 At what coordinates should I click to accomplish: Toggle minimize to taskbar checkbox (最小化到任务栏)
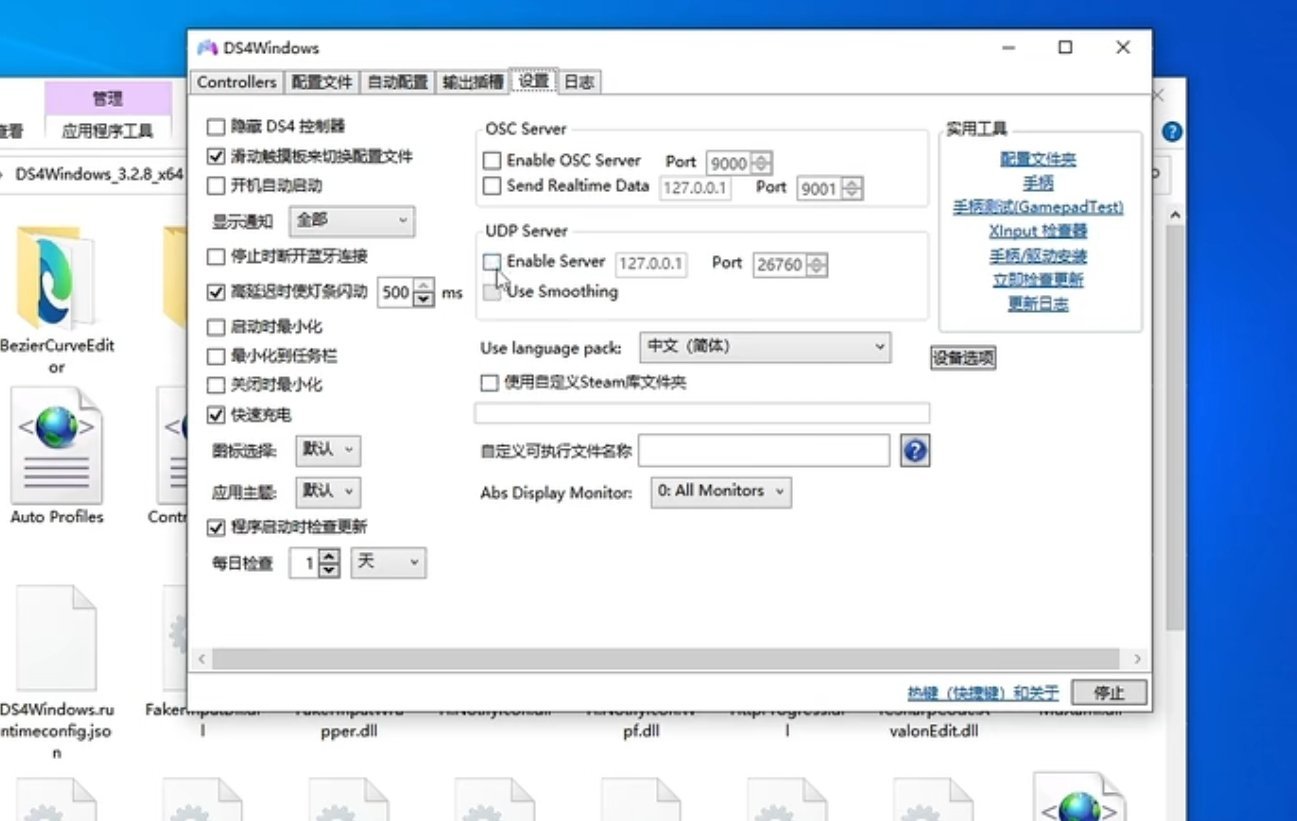pos(216,356)
